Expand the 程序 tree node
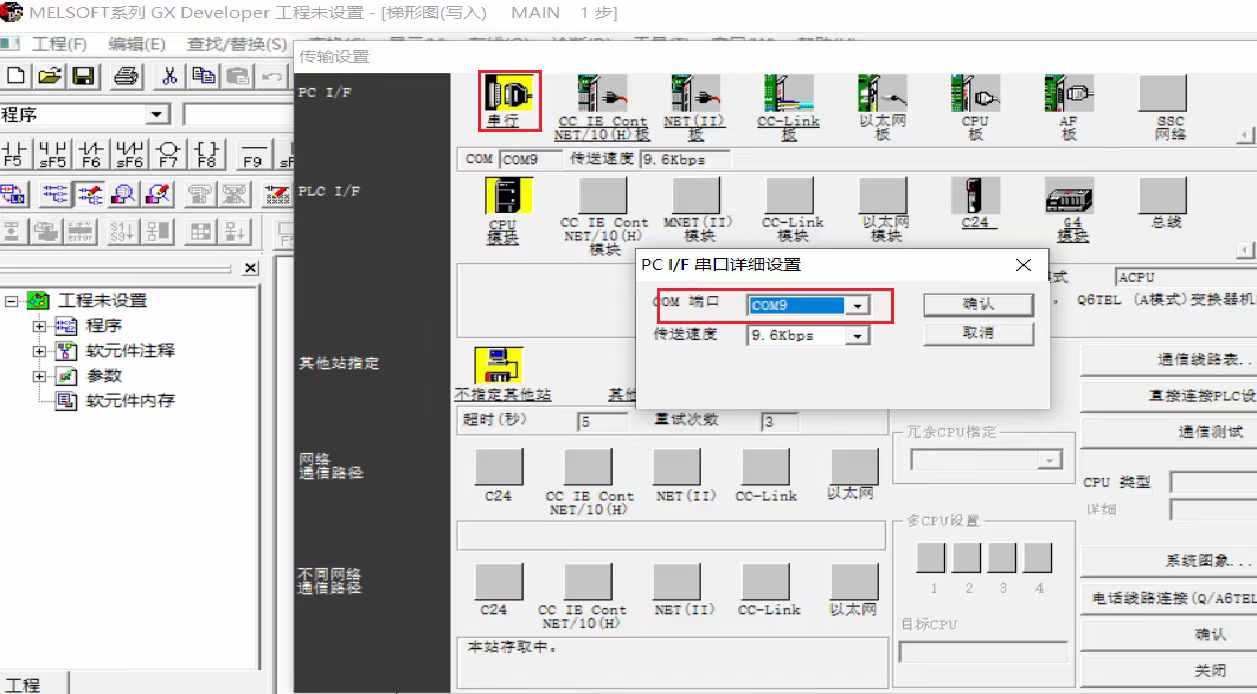1257x694 pixels. 40,326
